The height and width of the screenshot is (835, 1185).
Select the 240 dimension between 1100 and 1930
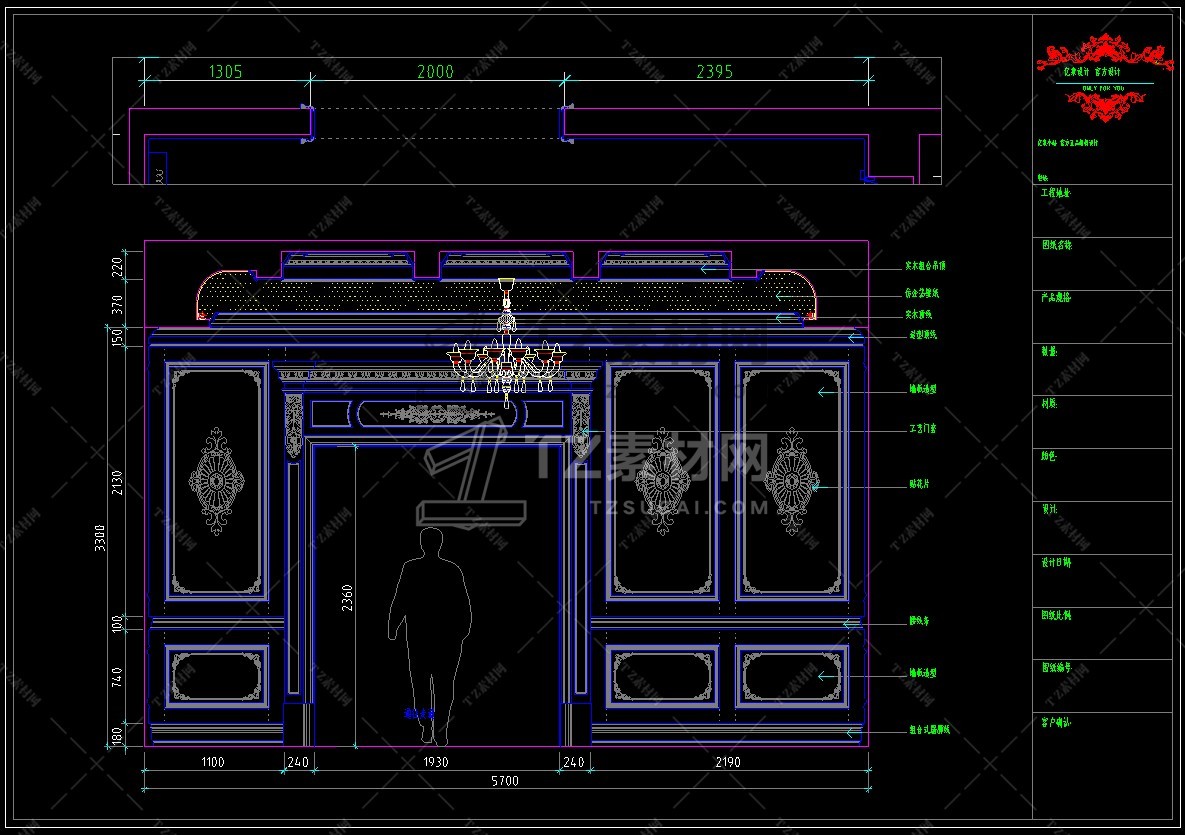pyautogui.click(x=299, y=762)
